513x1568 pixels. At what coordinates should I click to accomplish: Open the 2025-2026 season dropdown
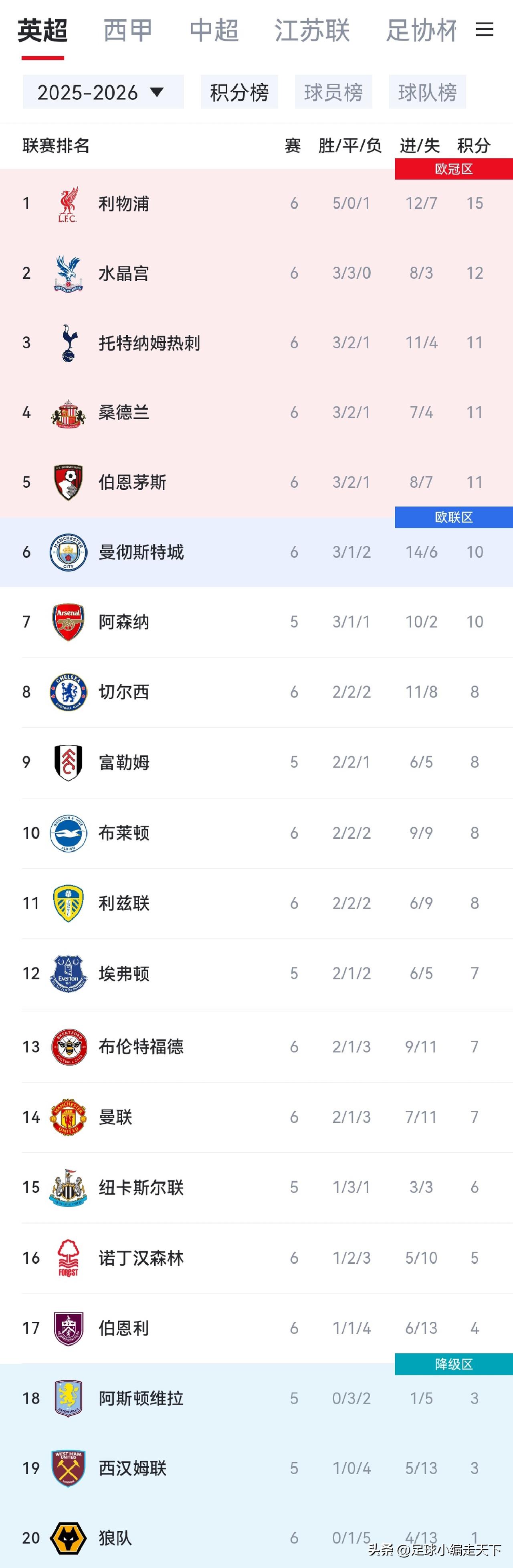[103, 92]
